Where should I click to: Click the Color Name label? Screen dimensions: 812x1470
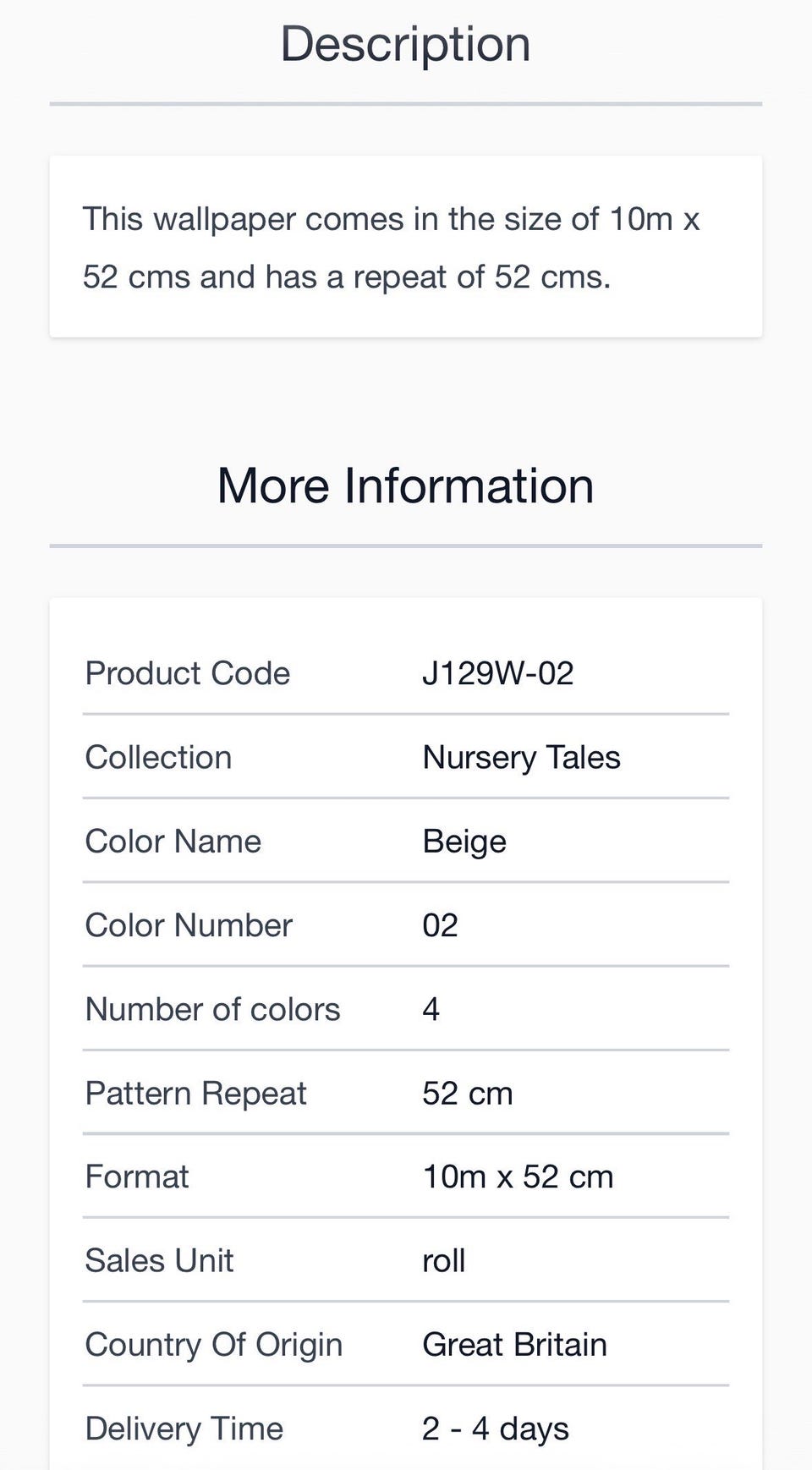173,841
